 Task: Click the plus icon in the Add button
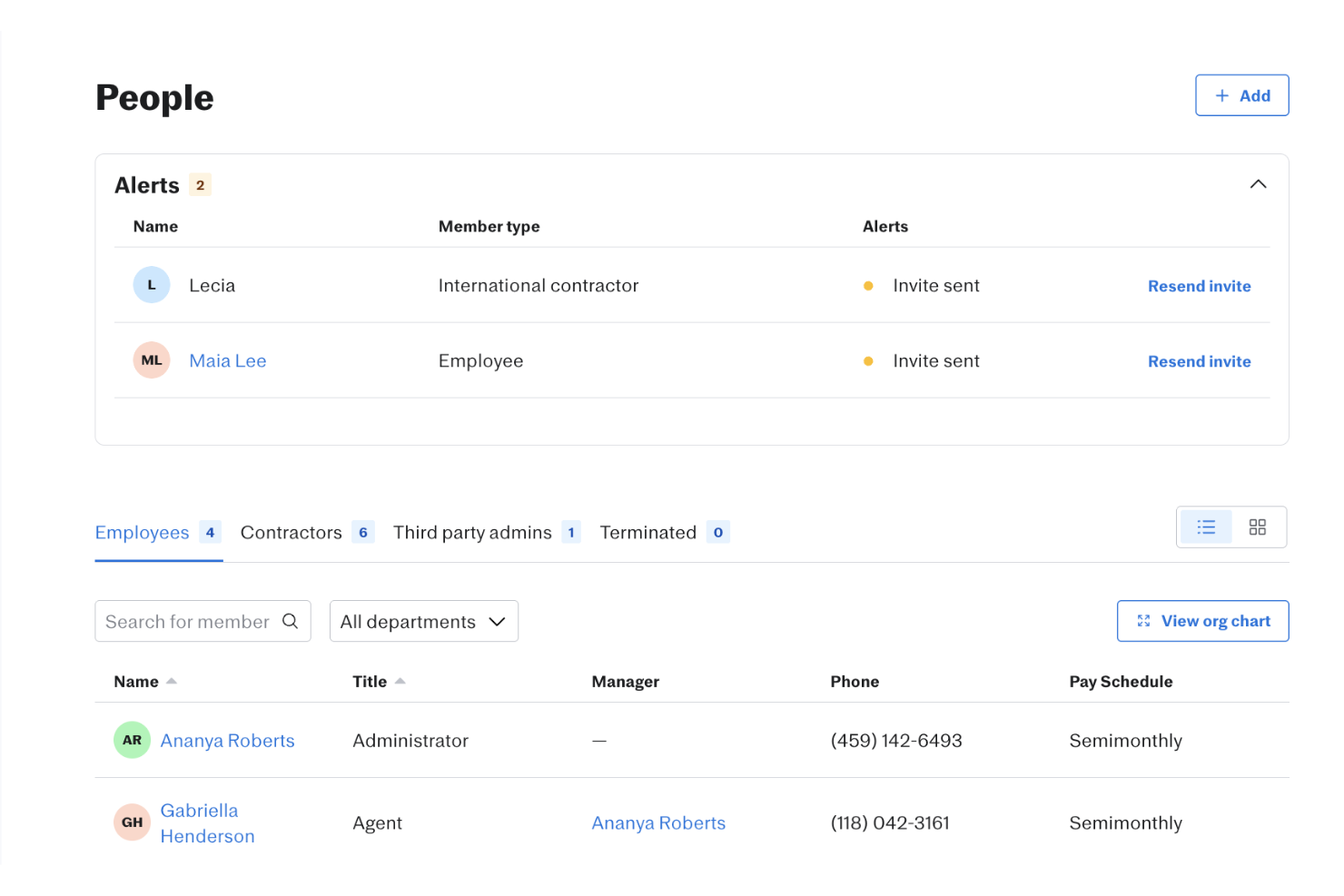[x=1224, y=94]
